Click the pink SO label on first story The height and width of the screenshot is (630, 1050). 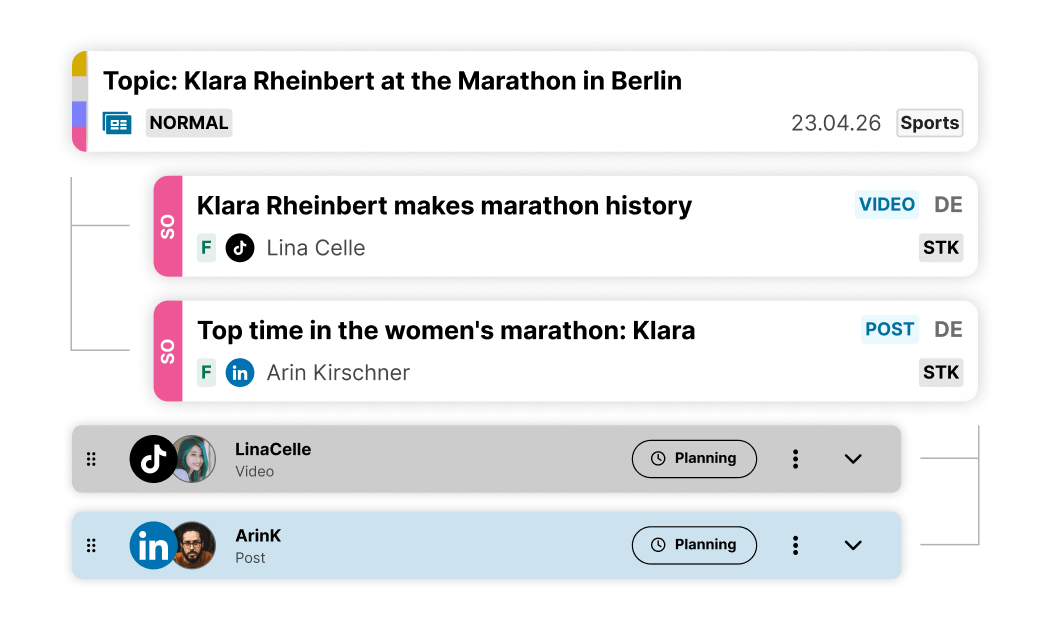168,226
